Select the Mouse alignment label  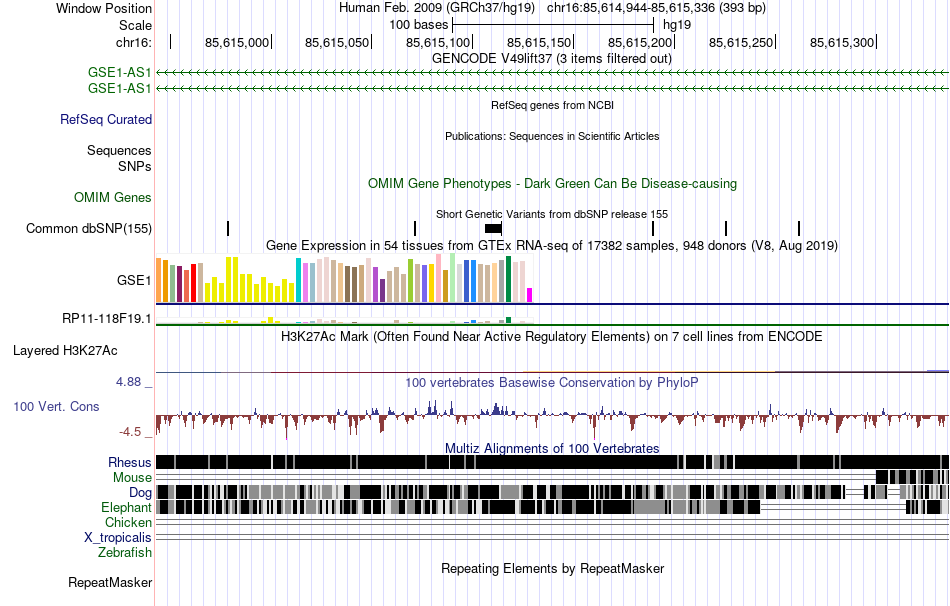132,478
